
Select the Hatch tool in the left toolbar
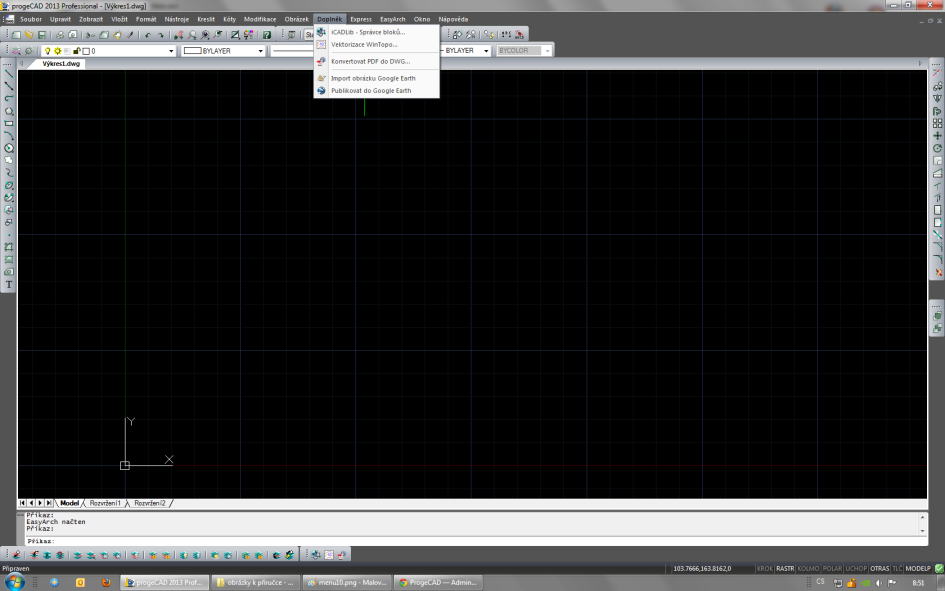pyautogui.click(x=9, y=247)
